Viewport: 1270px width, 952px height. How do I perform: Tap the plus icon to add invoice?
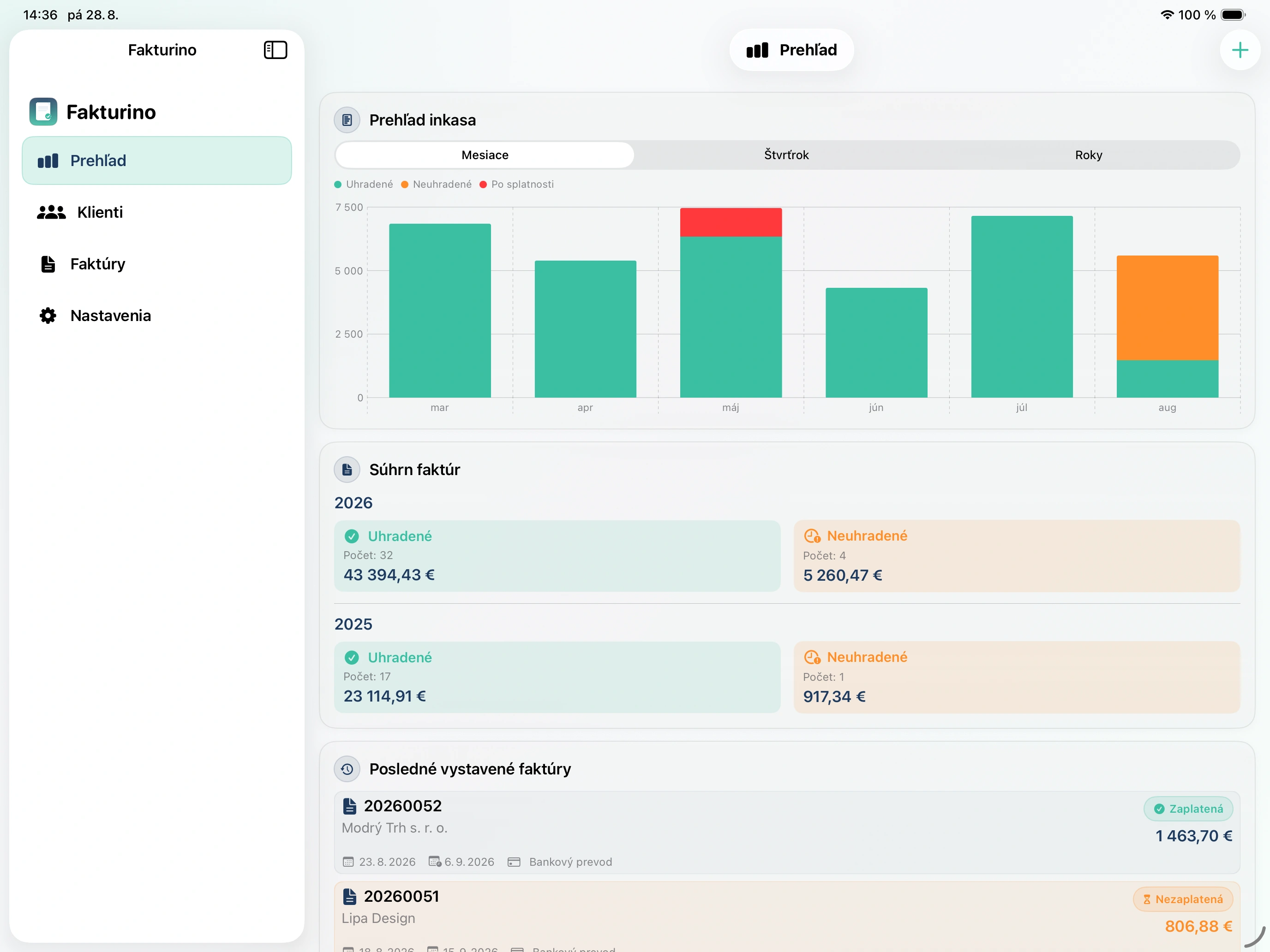[x=1240, y=50]
